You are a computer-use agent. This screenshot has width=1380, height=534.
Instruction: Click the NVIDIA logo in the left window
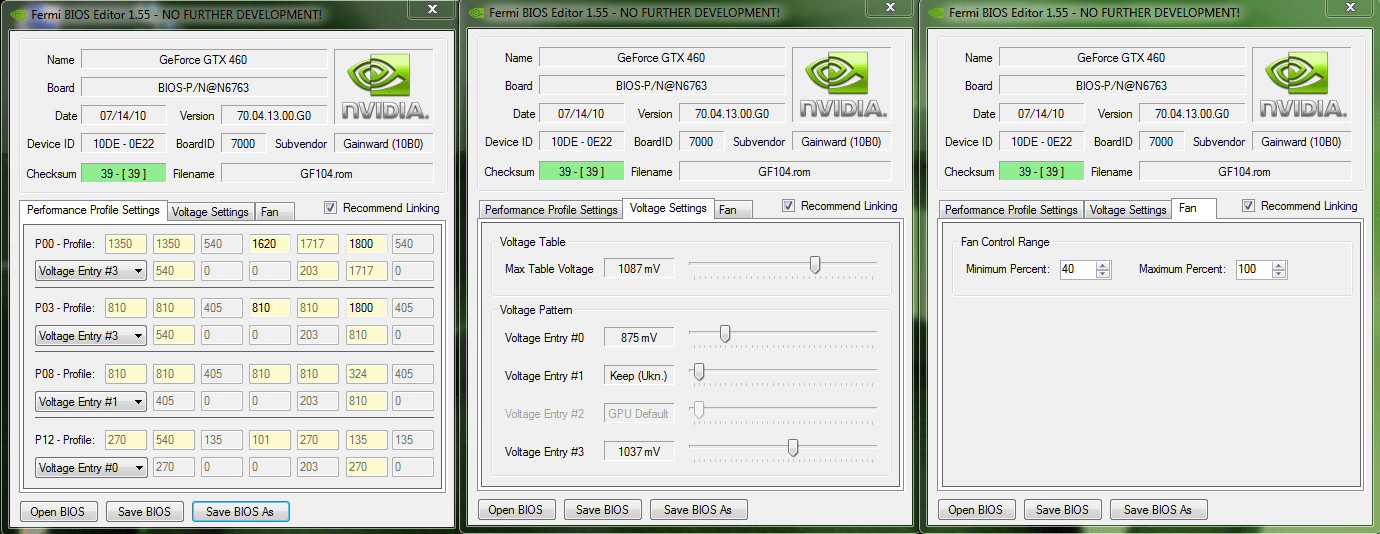pos(384,88)
